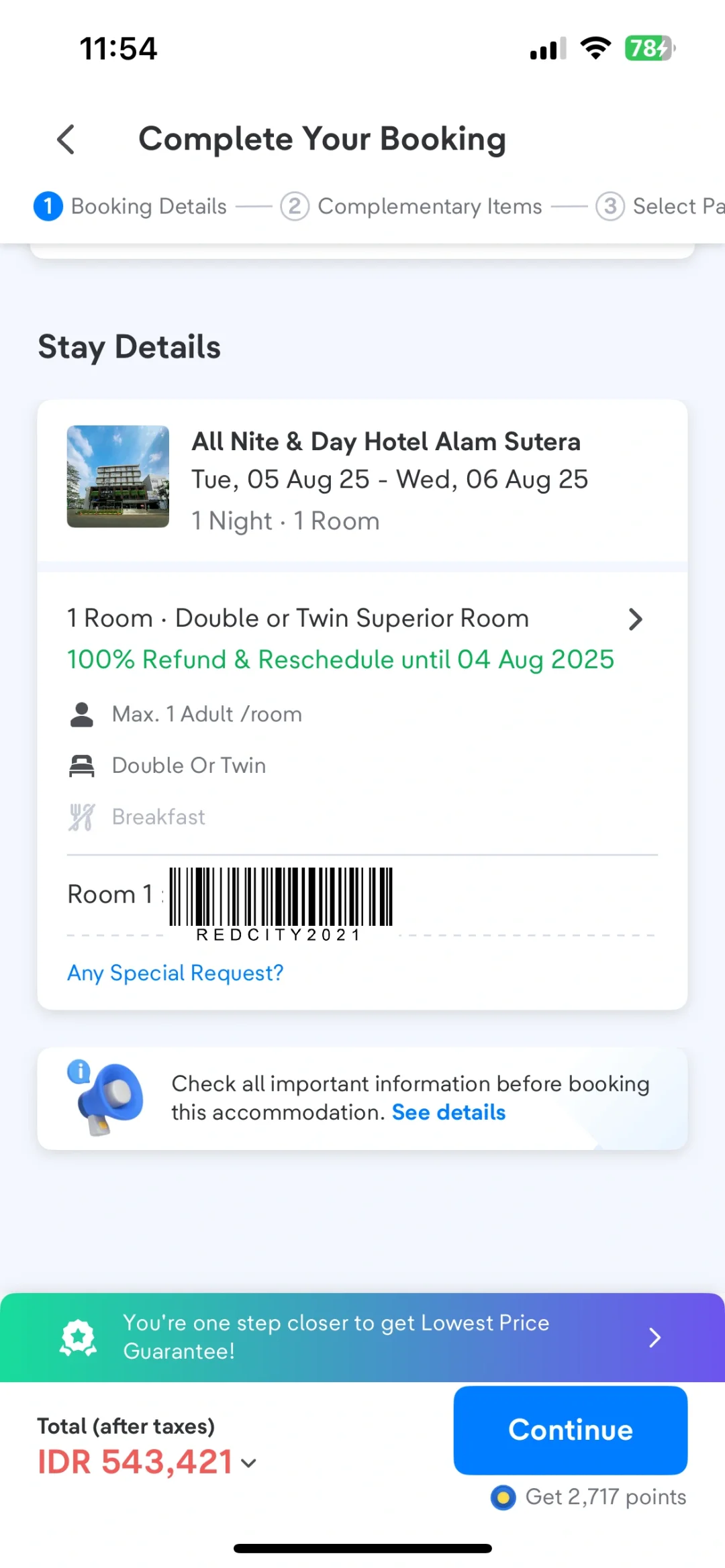Tap the breakfast utensils icon
The image size is (725, 1568).
point(82,817)
